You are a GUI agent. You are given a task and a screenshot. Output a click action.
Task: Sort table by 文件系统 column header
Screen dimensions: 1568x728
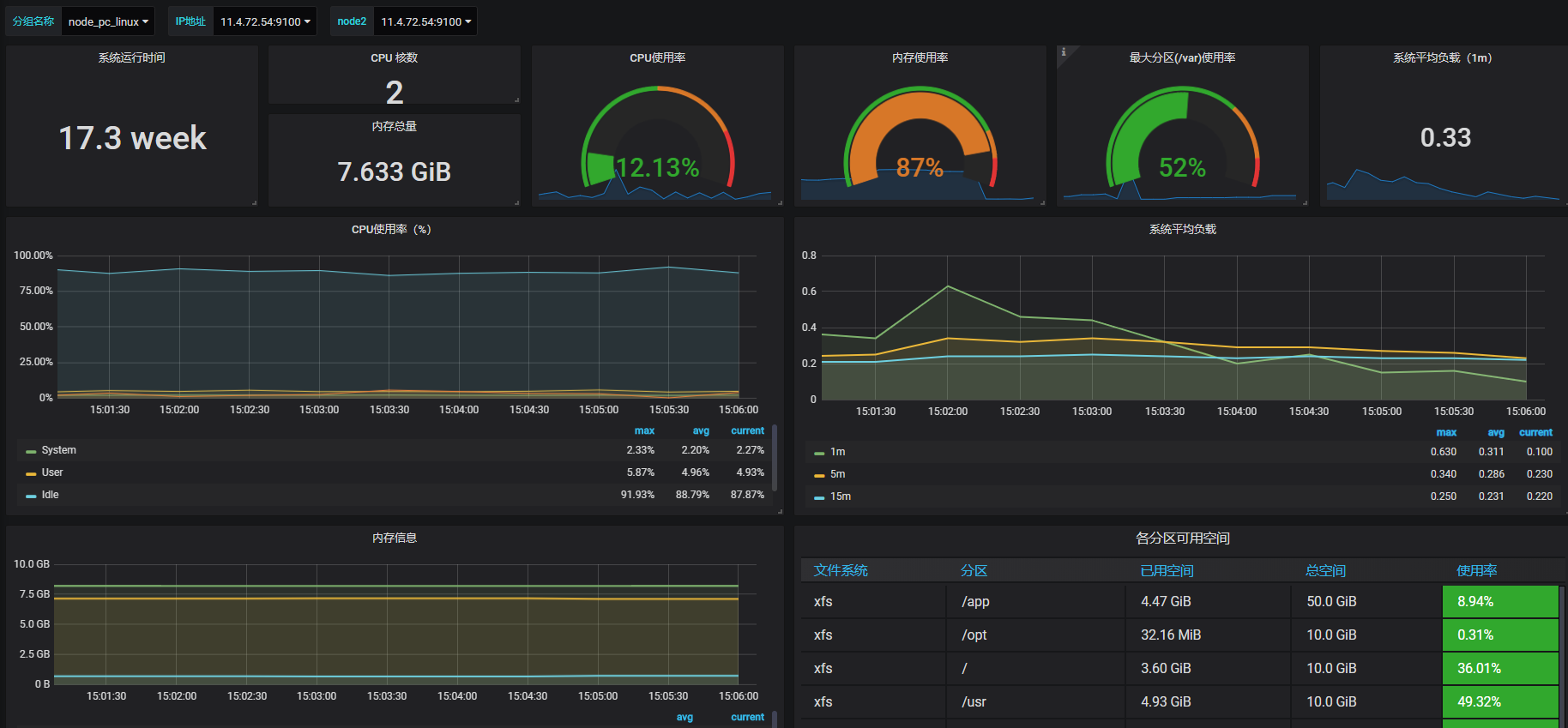point(841,570)
